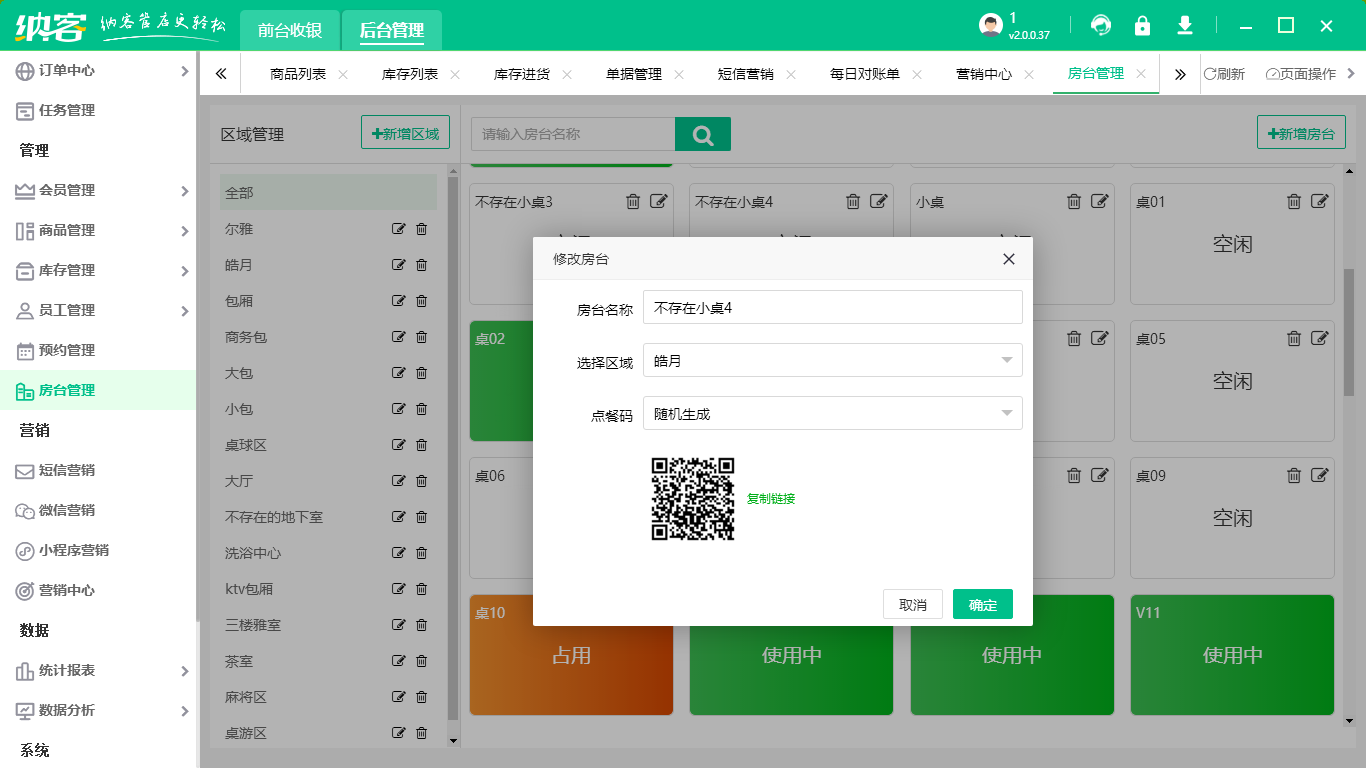This screenshot has height=768, width=1366.
Task: Click the edit pencil icon beside 茶室 region
Action: tap(398, 661)
